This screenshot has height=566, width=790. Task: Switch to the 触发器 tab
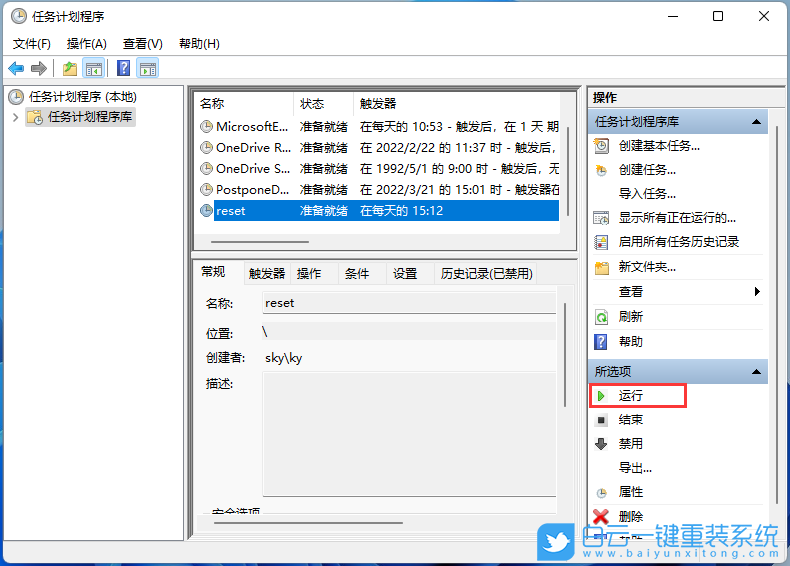point(267,274)
